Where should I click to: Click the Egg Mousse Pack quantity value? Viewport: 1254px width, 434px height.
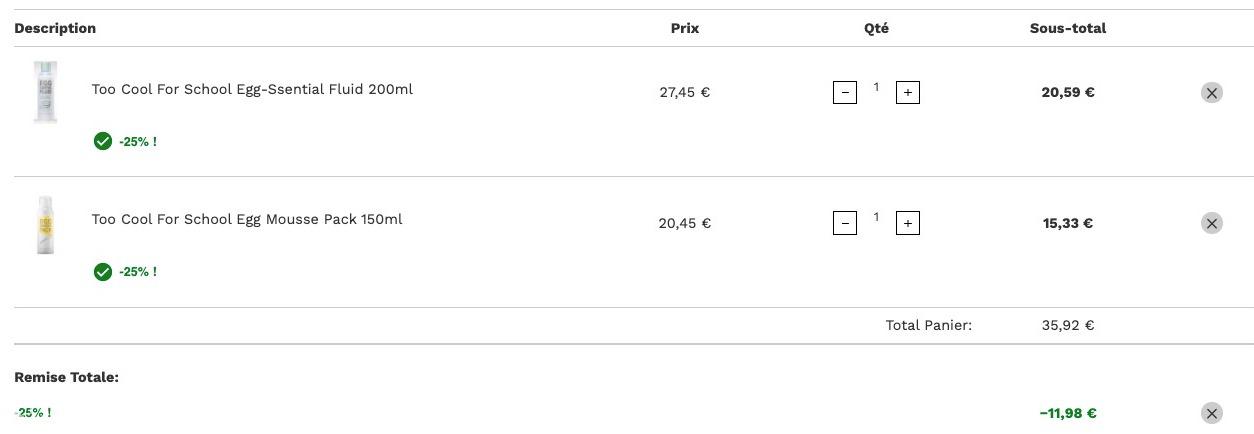876,217
